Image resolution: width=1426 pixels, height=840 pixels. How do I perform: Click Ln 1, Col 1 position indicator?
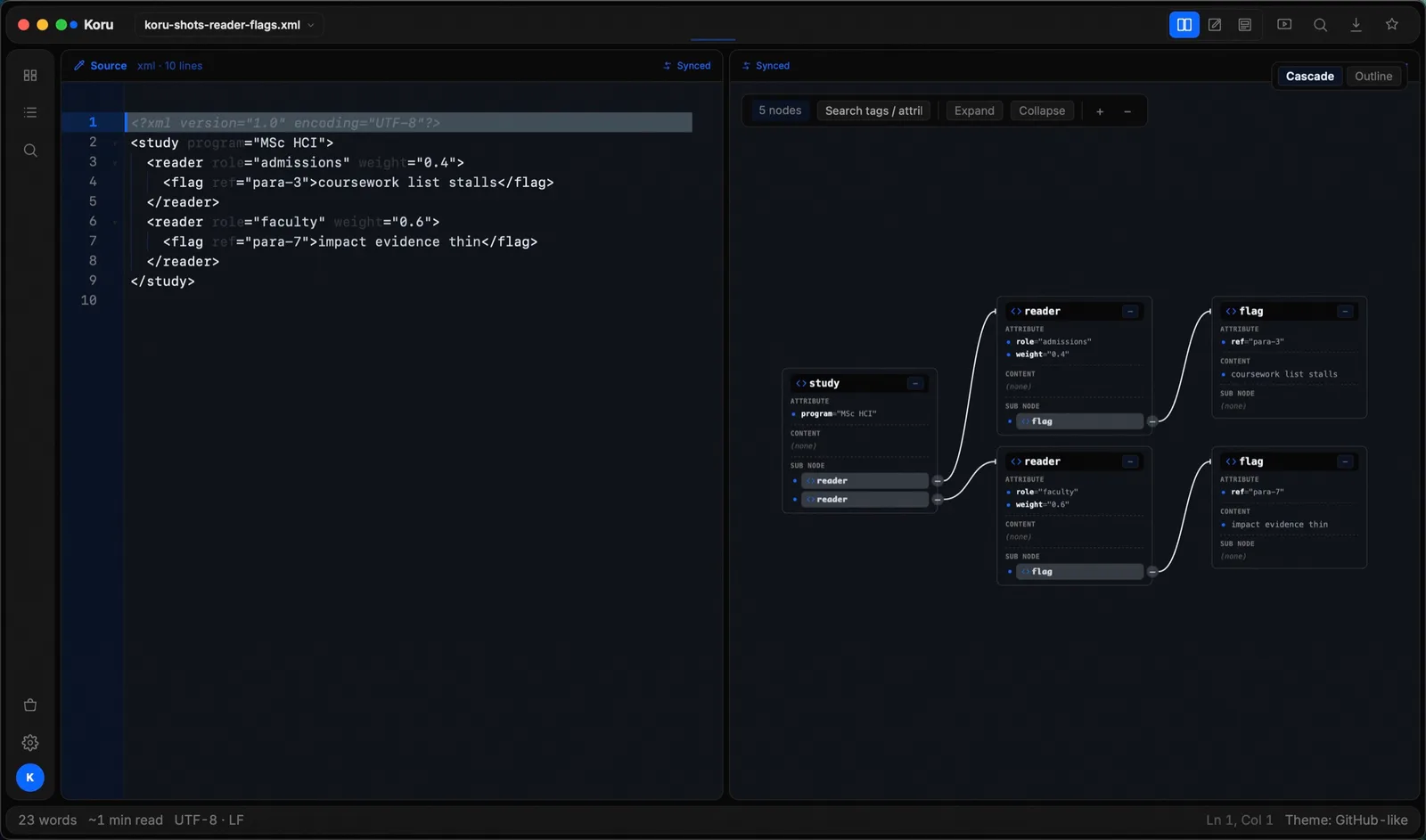[x=1240, y=820]
